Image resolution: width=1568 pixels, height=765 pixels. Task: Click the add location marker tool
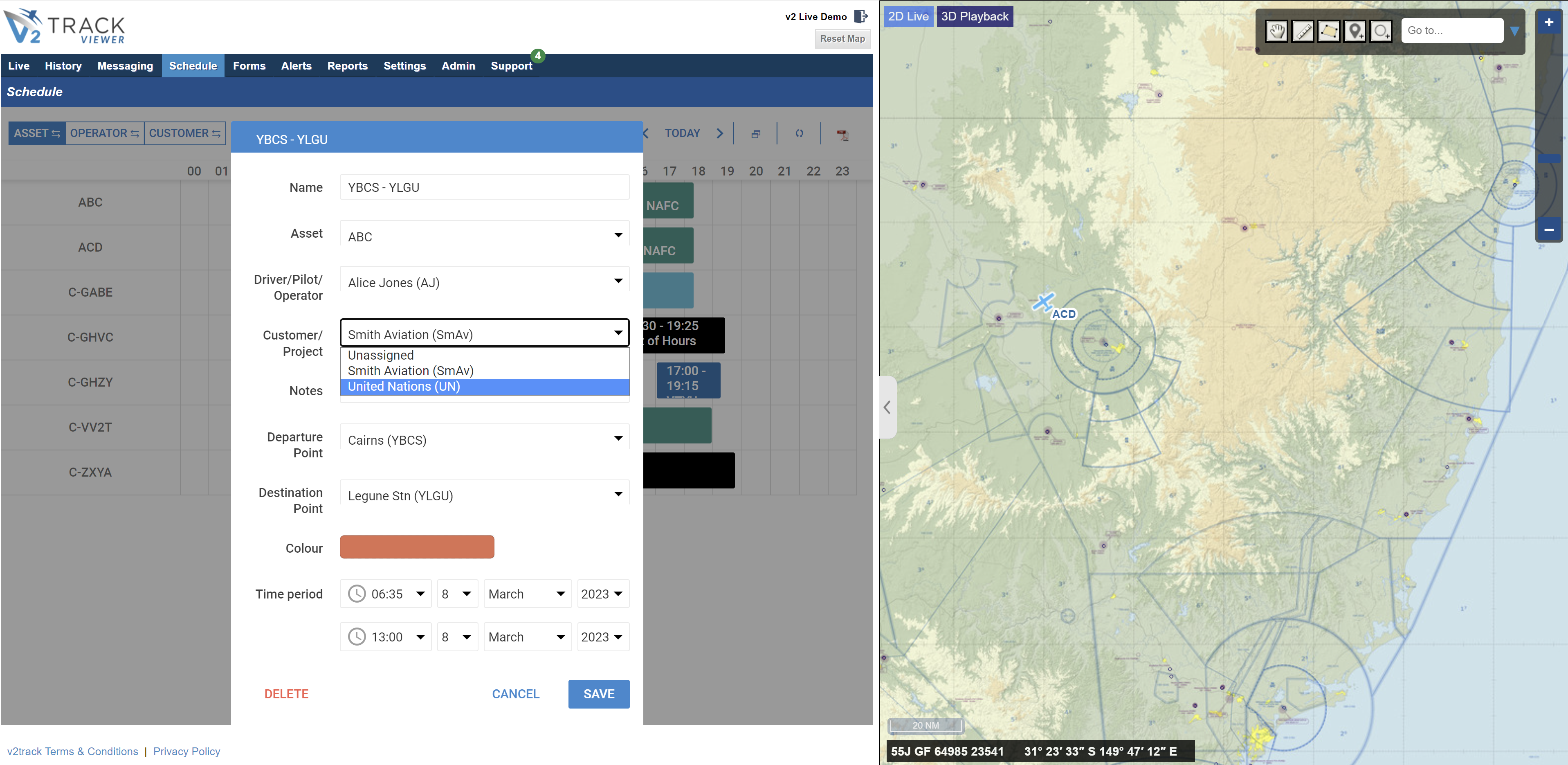point(1355,30)
